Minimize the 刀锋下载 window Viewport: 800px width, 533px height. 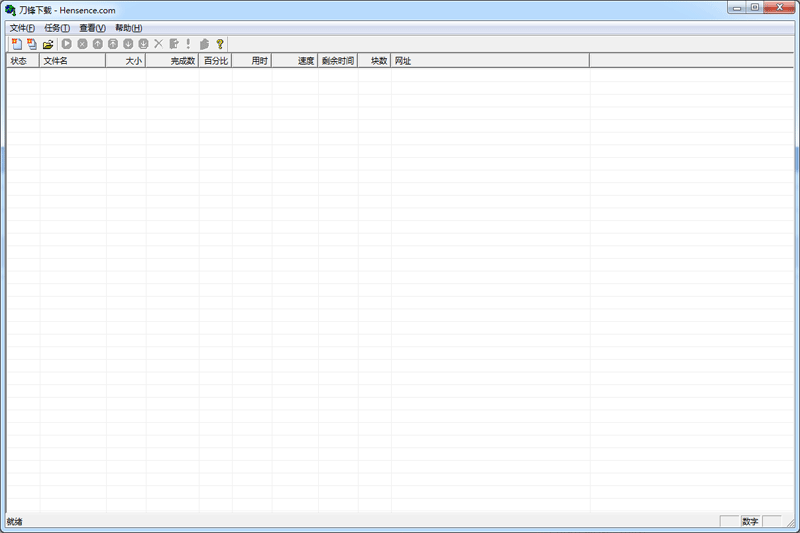pos(736,8)
